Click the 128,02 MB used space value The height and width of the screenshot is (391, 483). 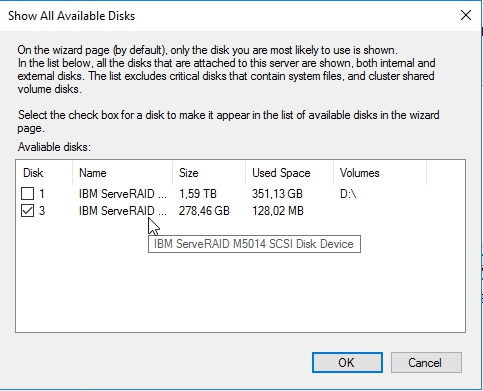point(278,211)
